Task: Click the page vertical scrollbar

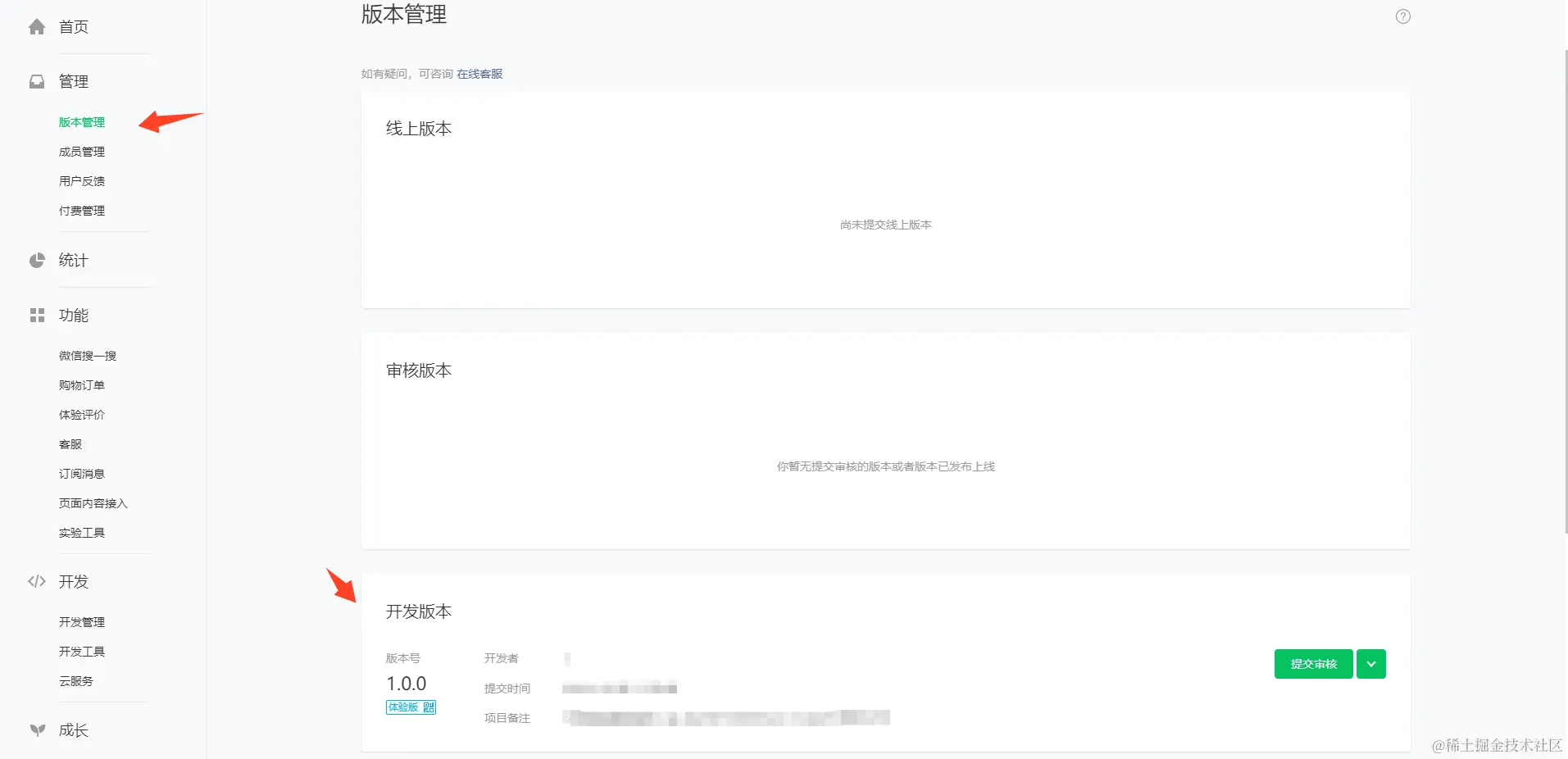Action: coord(1566,291)
